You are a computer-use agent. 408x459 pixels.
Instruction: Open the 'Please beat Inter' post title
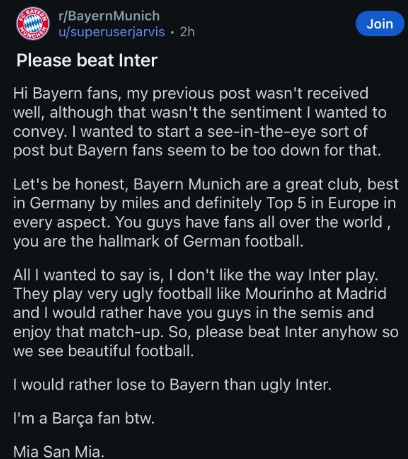(x=87, y=61)
